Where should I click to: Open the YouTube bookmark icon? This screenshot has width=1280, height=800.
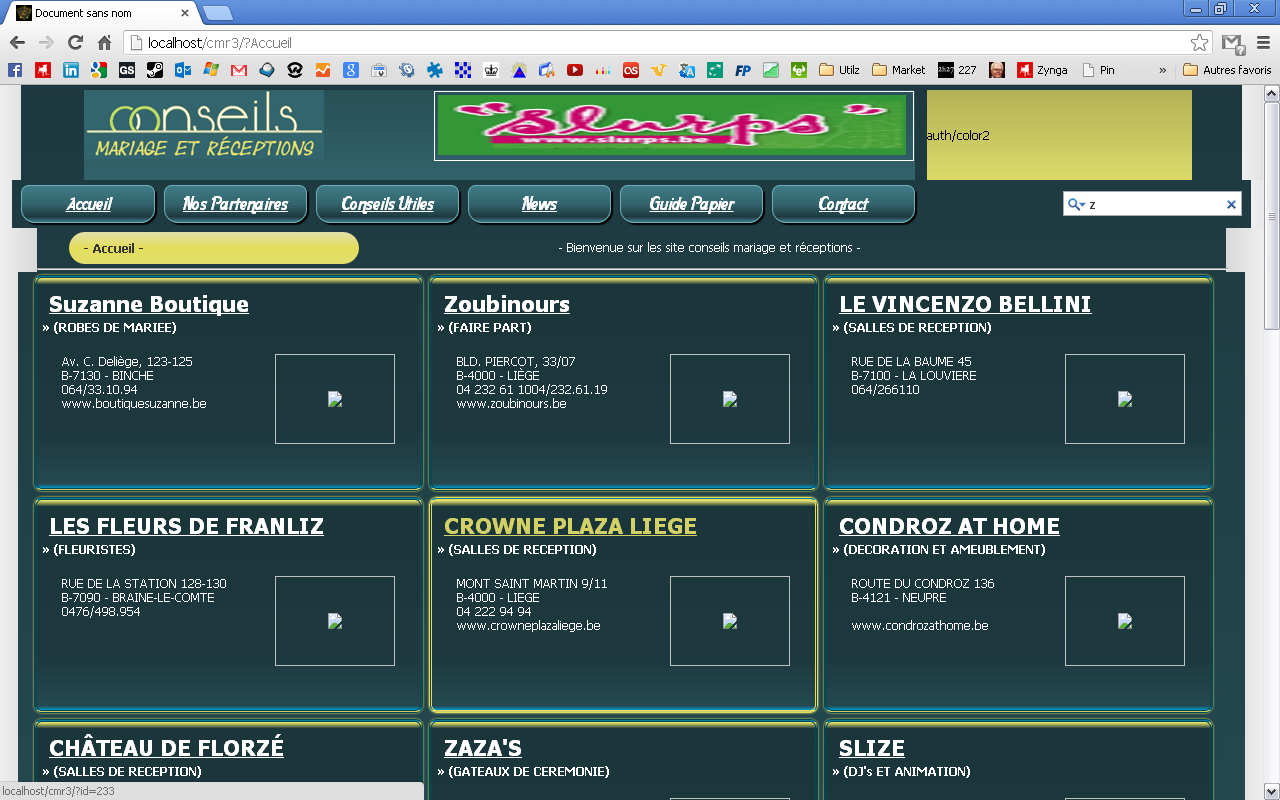(x=575, y=70)
